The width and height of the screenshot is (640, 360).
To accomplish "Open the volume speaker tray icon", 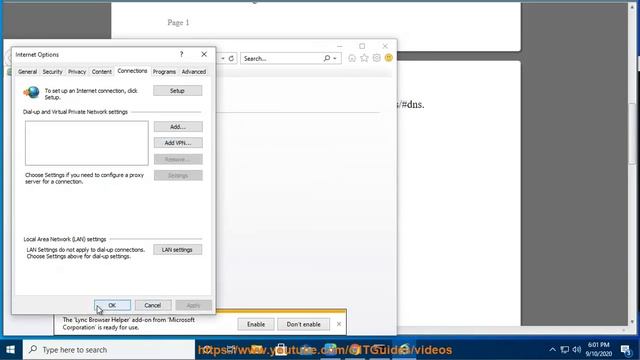I will [x=576, y=350].
